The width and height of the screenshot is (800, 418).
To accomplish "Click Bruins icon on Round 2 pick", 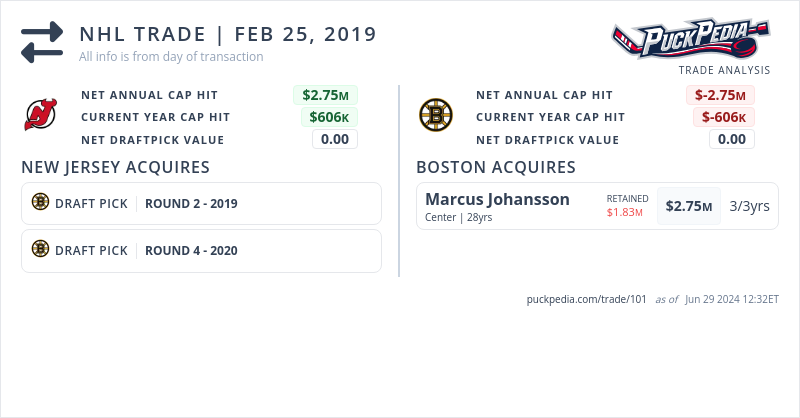I will pos(40,203).
